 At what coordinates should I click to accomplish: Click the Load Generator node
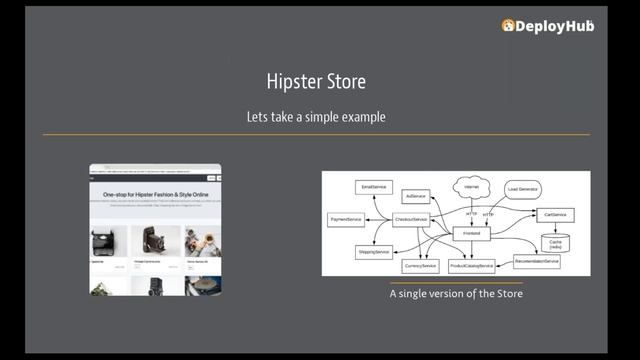coord(523,189)
